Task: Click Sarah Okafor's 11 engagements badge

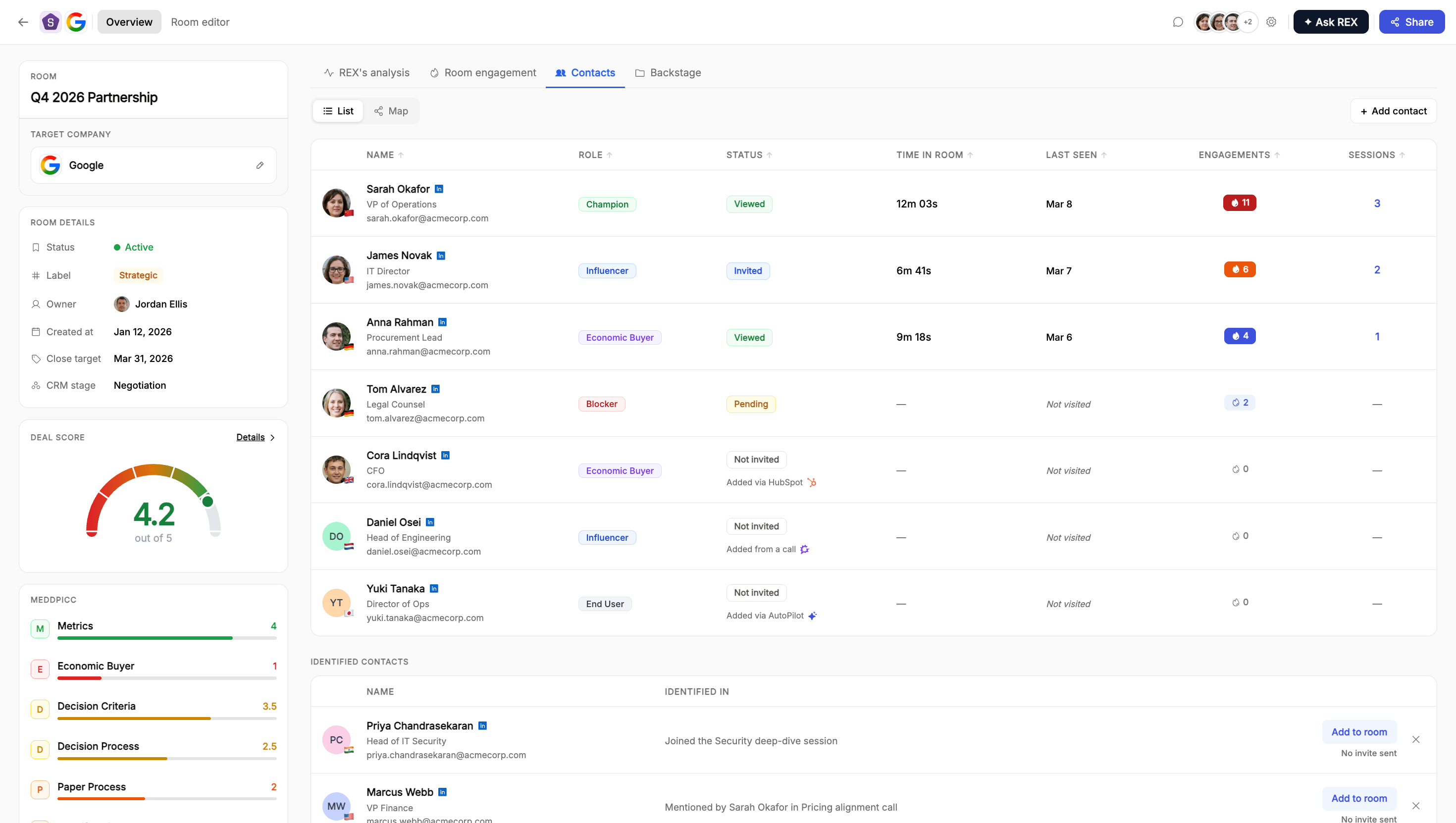Action: click(1240, 203)
